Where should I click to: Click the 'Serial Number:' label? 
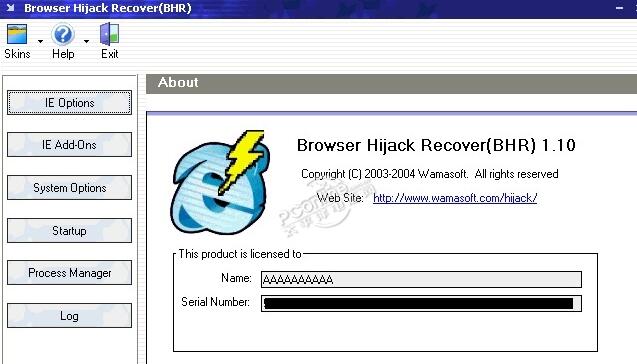pos(215,302)
